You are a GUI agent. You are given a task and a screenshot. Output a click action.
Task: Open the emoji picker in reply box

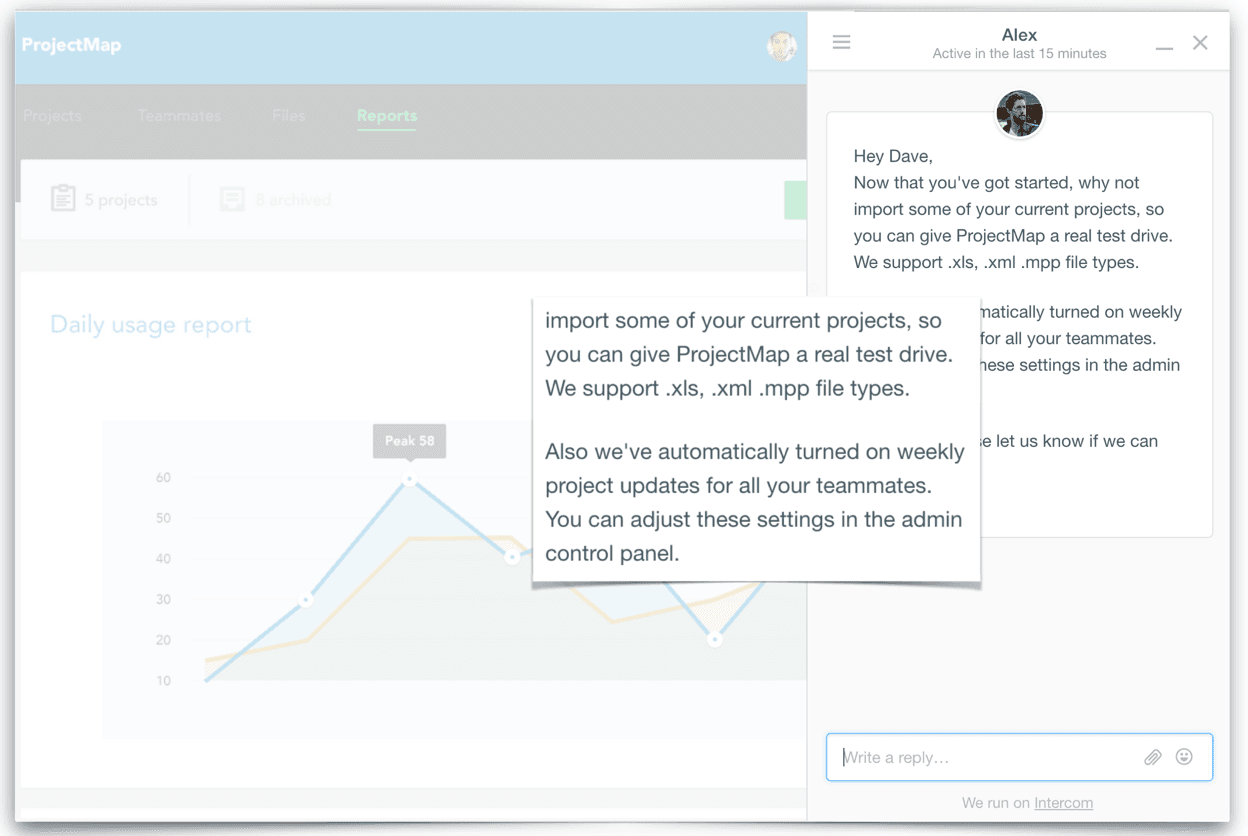[x=1184, y=757]
